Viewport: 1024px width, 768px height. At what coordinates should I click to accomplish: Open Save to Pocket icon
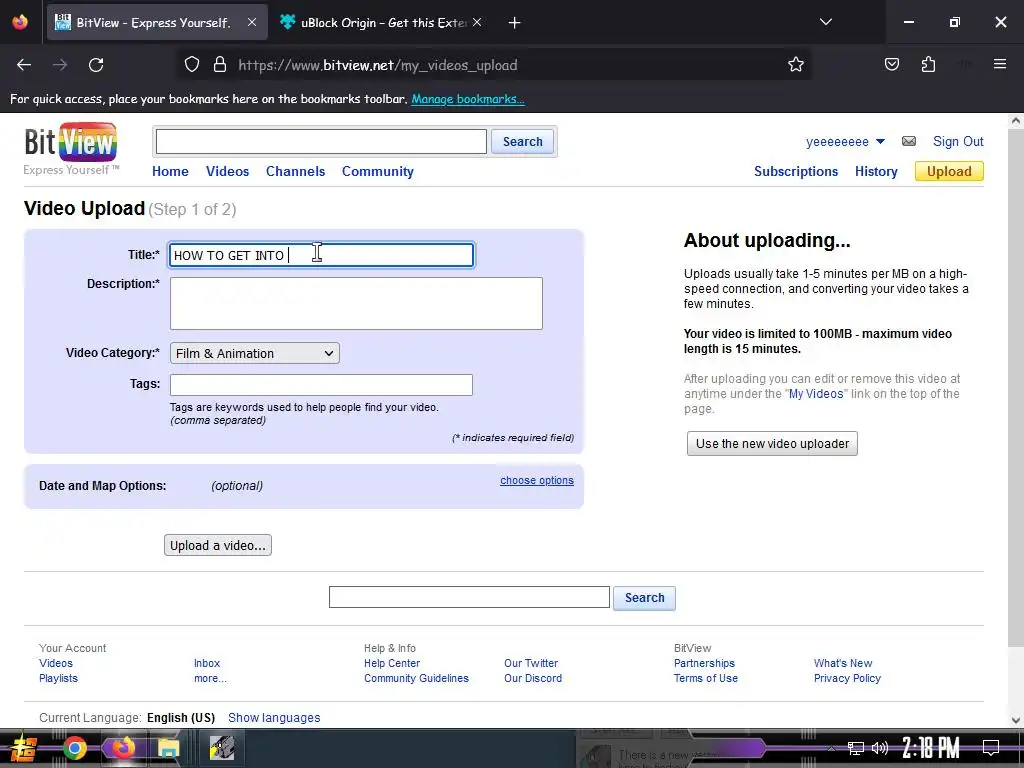(891, 65)
